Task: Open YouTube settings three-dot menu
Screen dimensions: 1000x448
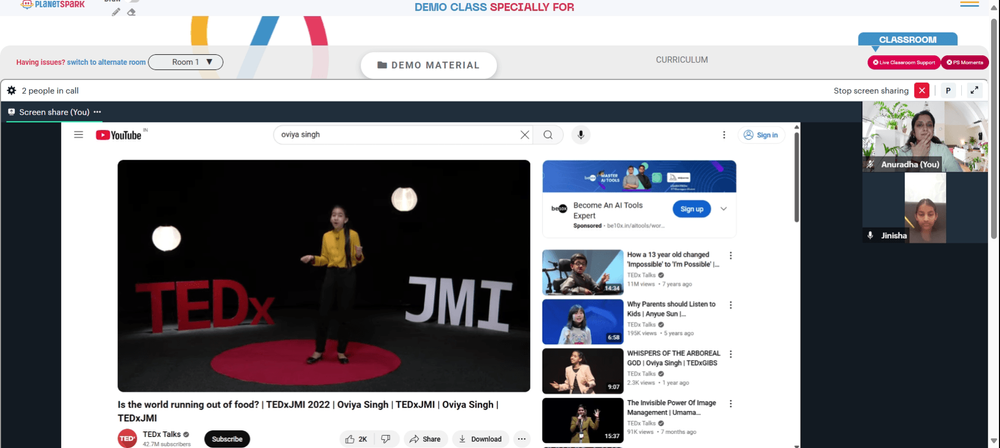Action: coord(724,135)
